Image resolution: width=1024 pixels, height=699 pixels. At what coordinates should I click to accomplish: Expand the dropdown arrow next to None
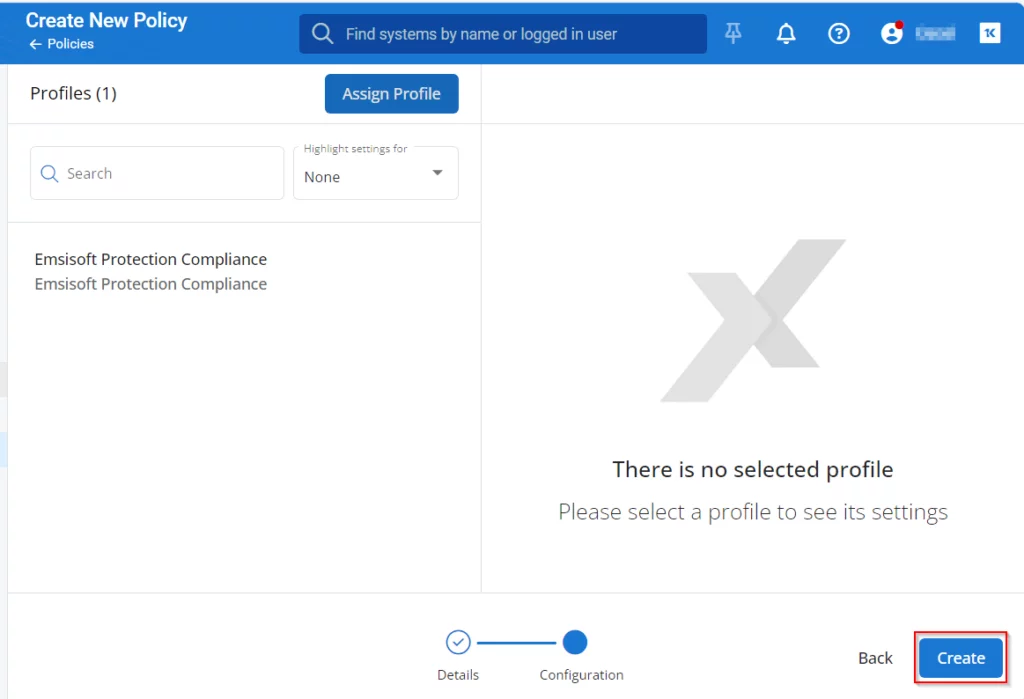437,173
